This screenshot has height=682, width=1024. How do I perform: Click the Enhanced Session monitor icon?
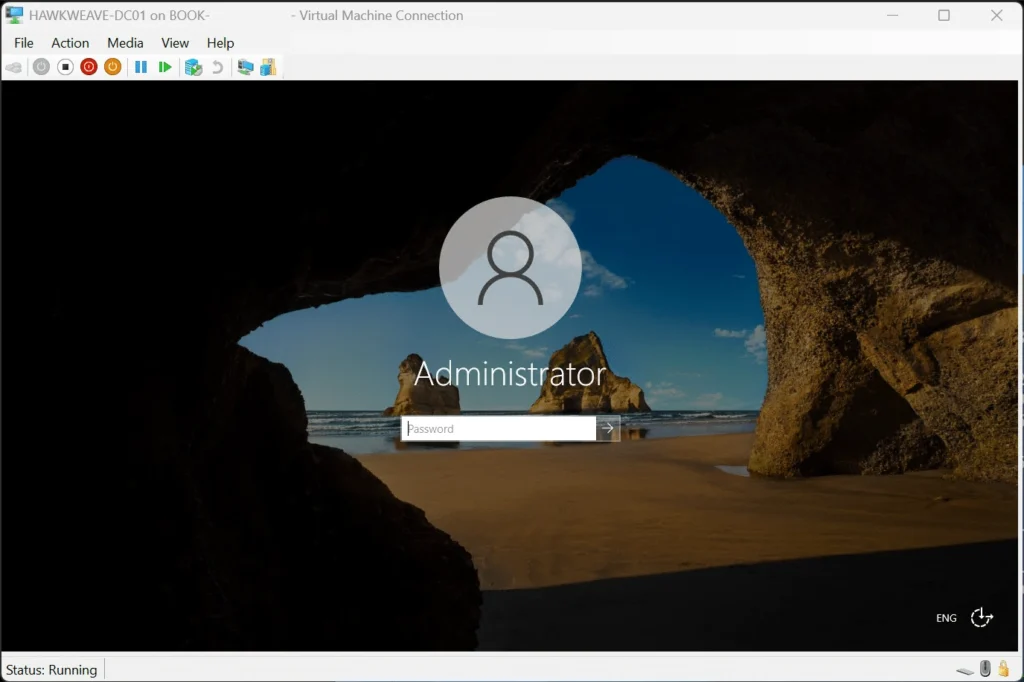tap(245, 67)
